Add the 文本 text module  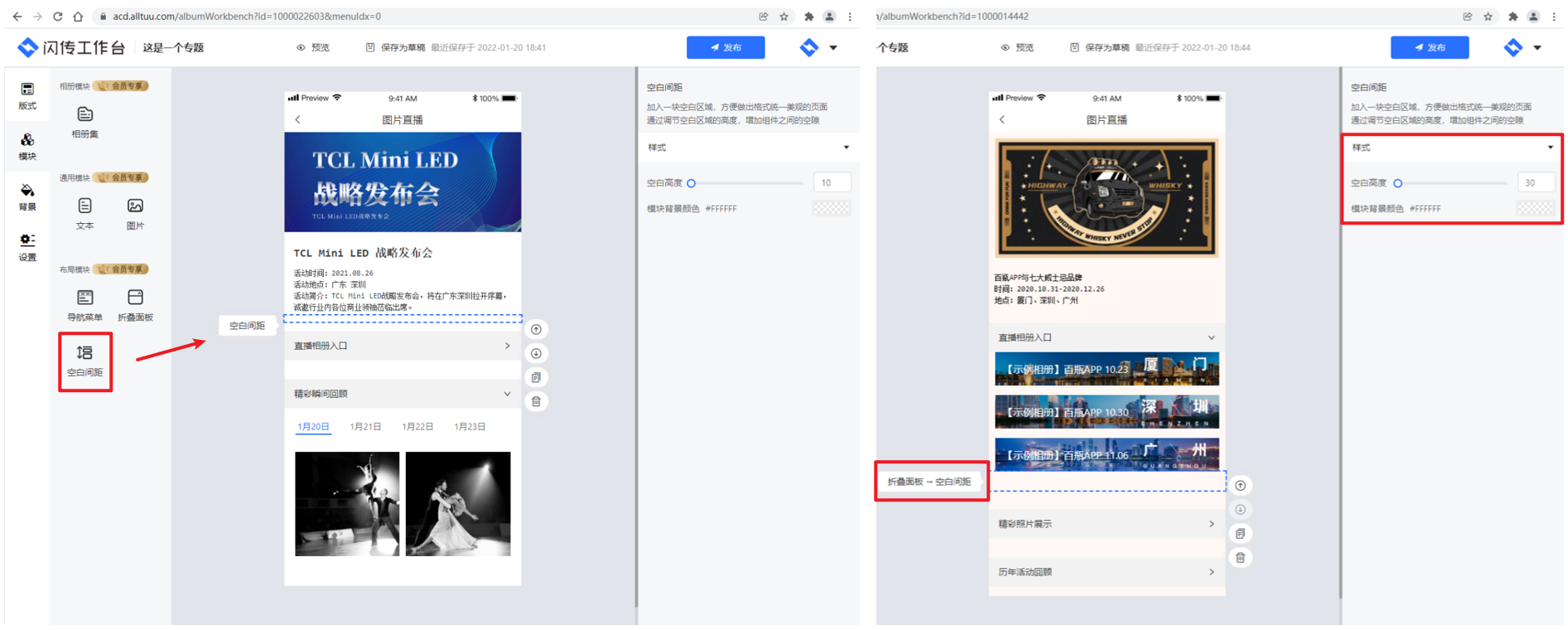coord(84,213)
